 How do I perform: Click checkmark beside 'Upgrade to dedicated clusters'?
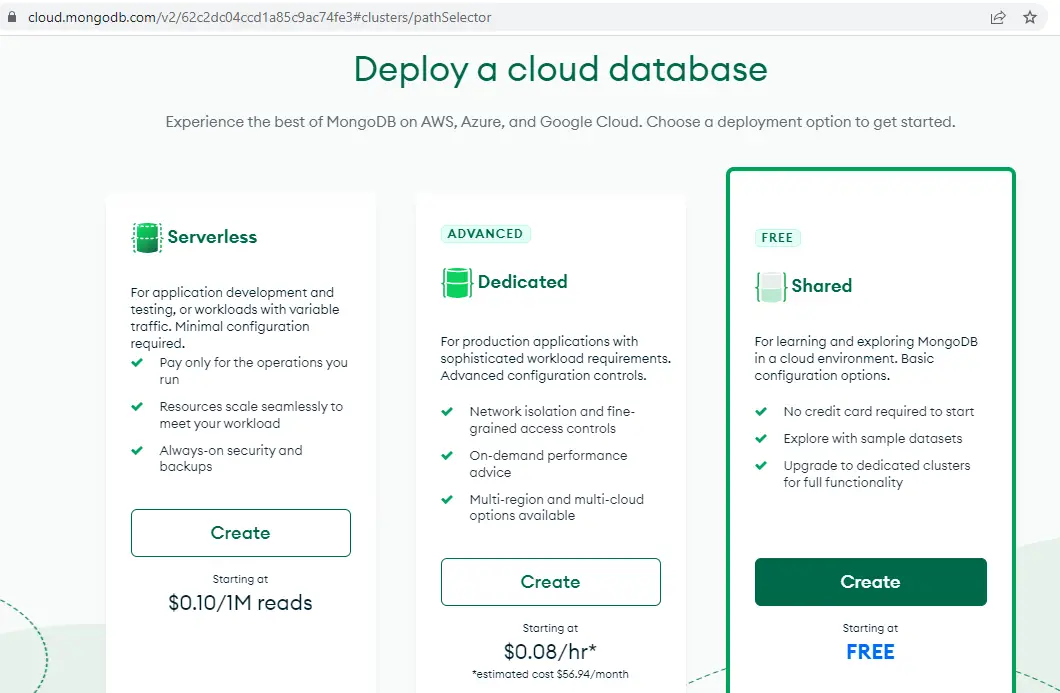[x=761, y=465]
